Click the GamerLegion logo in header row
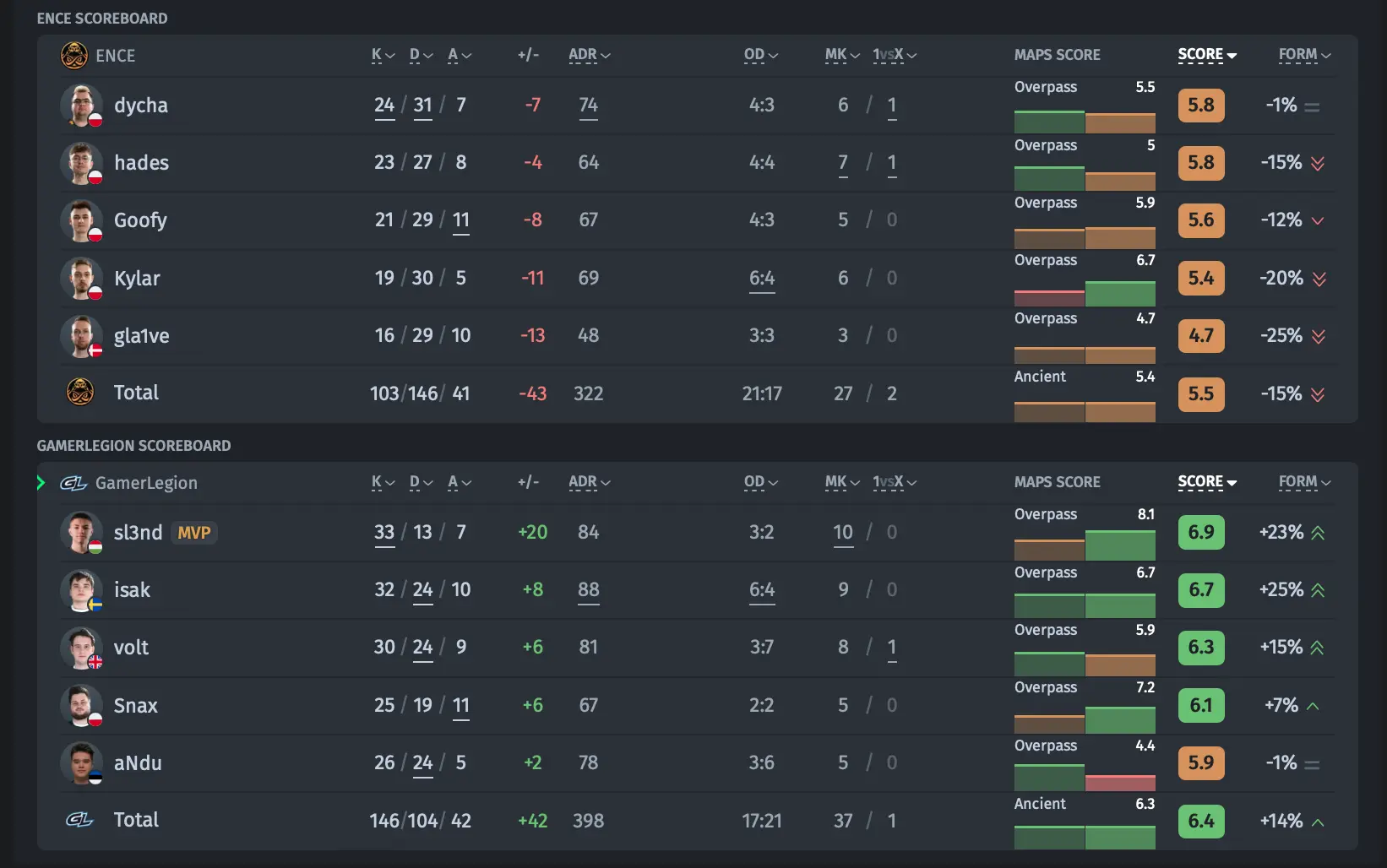Screen dimensions: 1387x868 click(x=73, y=483)
